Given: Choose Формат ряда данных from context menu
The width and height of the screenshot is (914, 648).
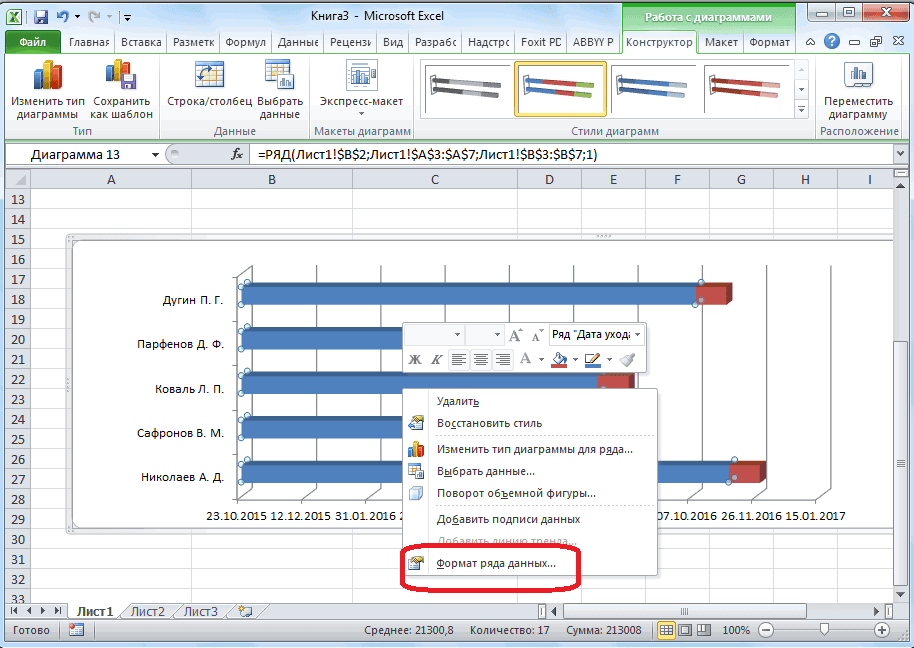Looking at the screenshot, I should (496, 564).
